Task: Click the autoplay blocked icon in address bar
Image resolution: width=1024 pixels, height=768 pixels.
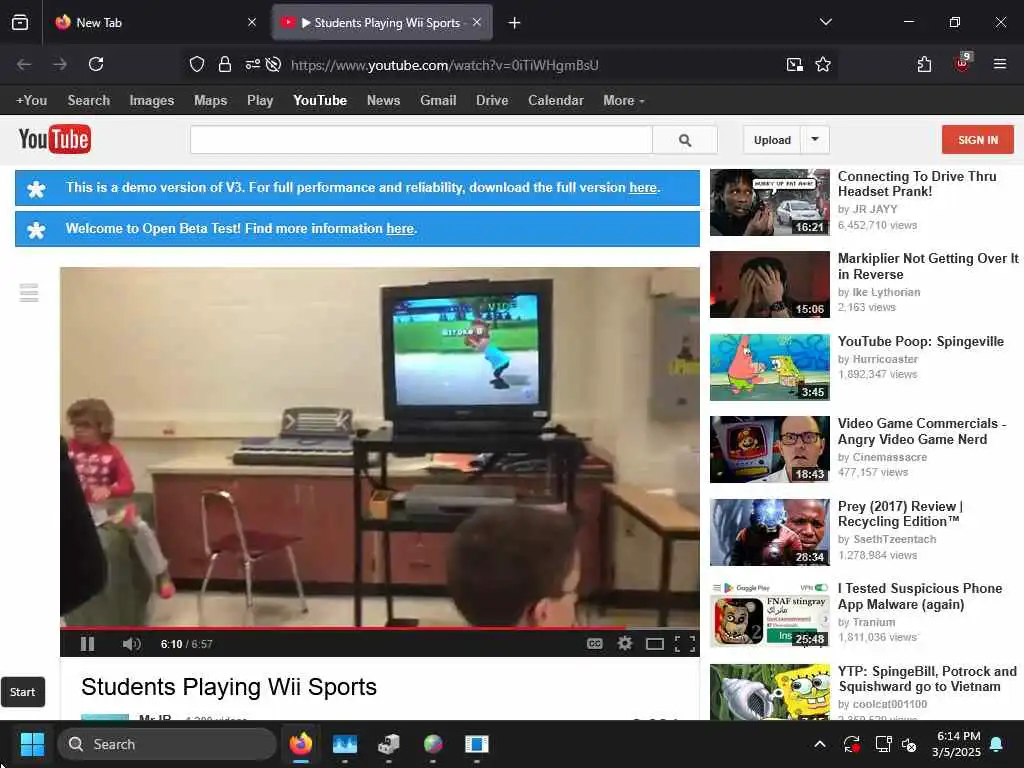Action: click(x=274, y=64)
